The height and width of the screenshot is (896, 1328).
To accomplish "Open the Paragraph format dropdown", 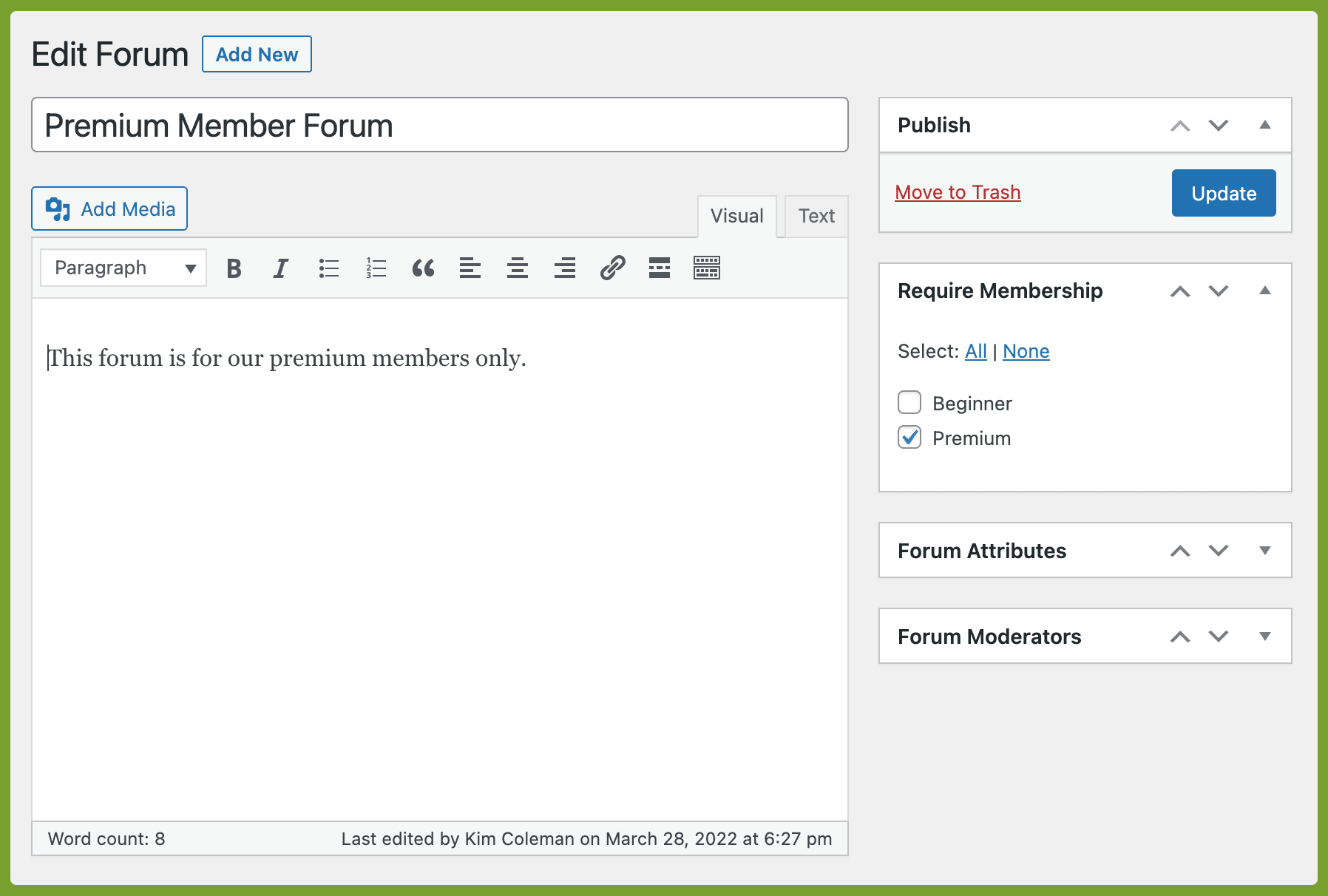I will point(123,268).
